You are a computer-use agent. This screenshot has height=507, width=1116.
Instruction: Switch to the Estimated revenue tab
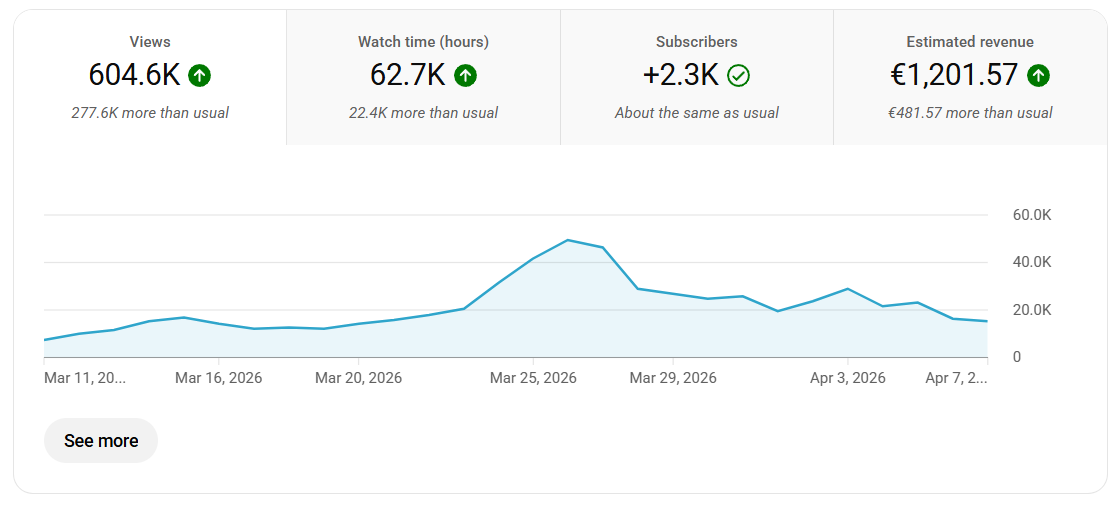point(970,78)
